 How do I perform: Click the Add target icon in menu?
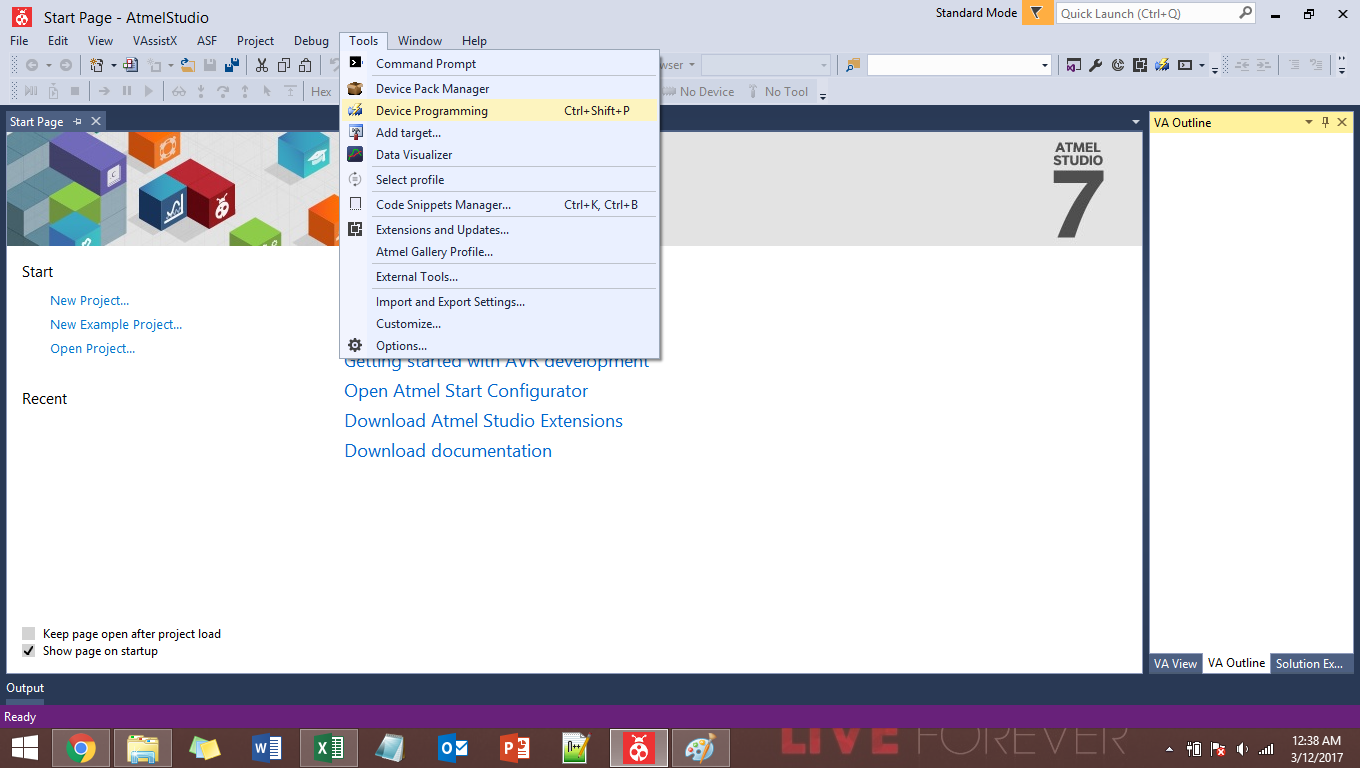[x=355, y=132]
